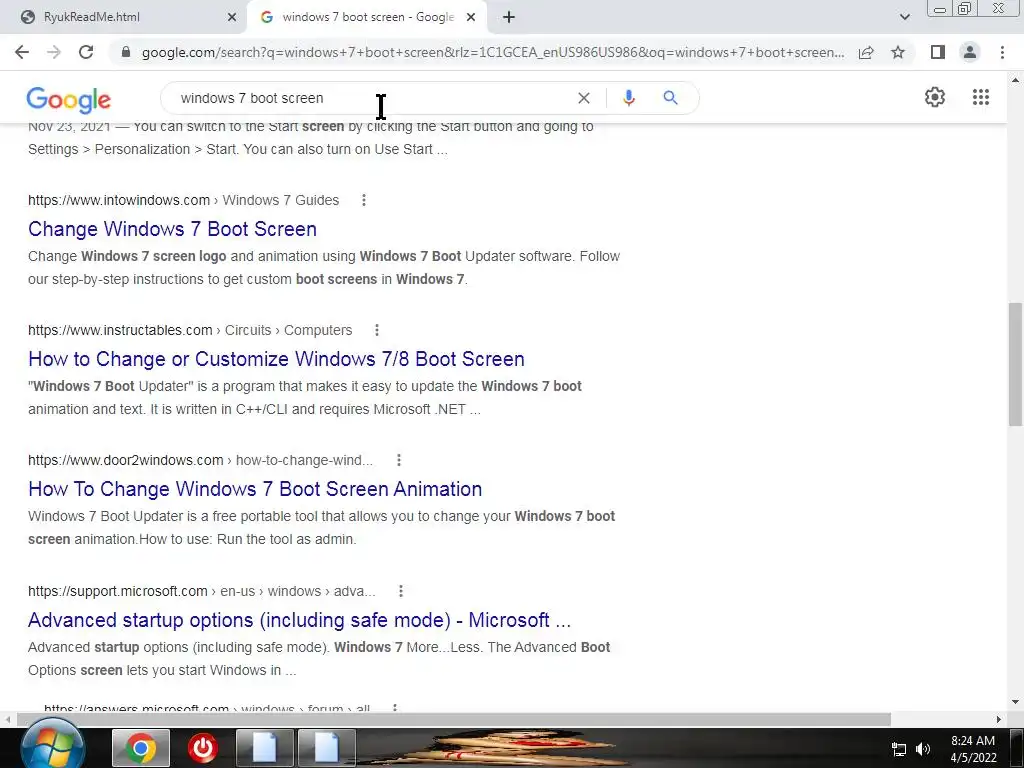This screenshot has height=768, width=1024.
Task: Click the snippet starting 'Windows 7 Boot Updater is a free portable tool'
Action: coord(321,528)
